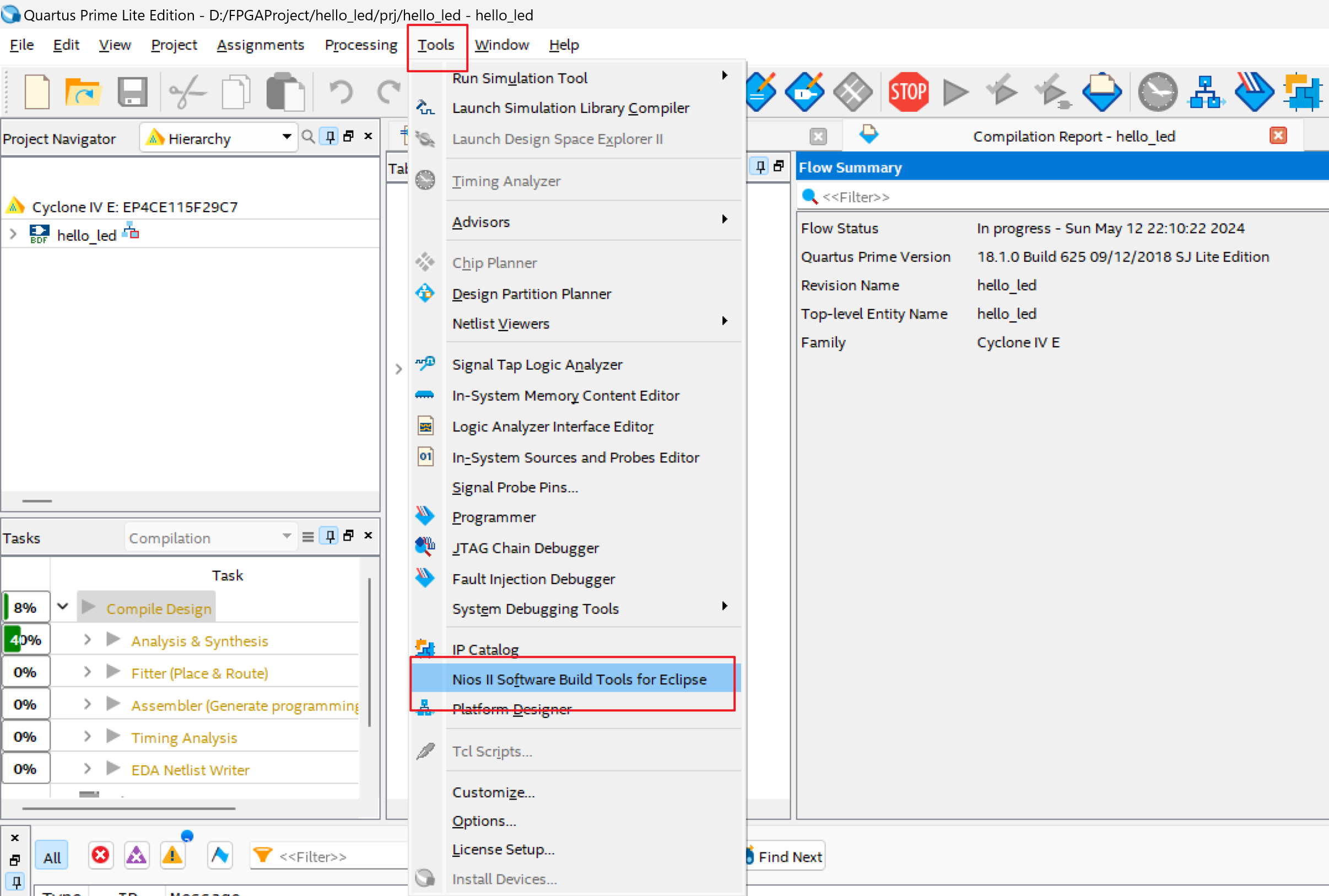Image resolution: width=1329 pixels, height=896 pixels.
Task: Click the Compile Design 8% progress bar
Action: coord(26,607)
